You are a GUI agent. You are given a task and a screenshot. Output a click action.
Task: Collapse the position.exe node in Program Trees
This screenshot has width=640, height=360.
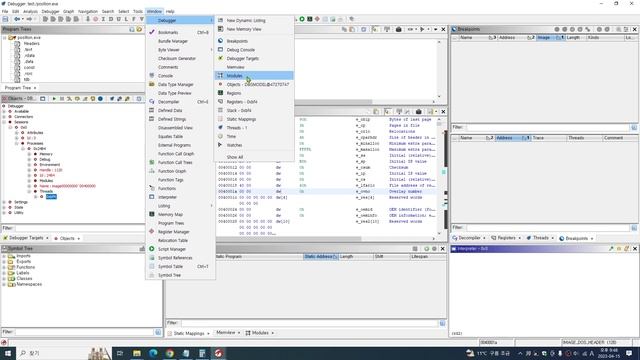4,38
